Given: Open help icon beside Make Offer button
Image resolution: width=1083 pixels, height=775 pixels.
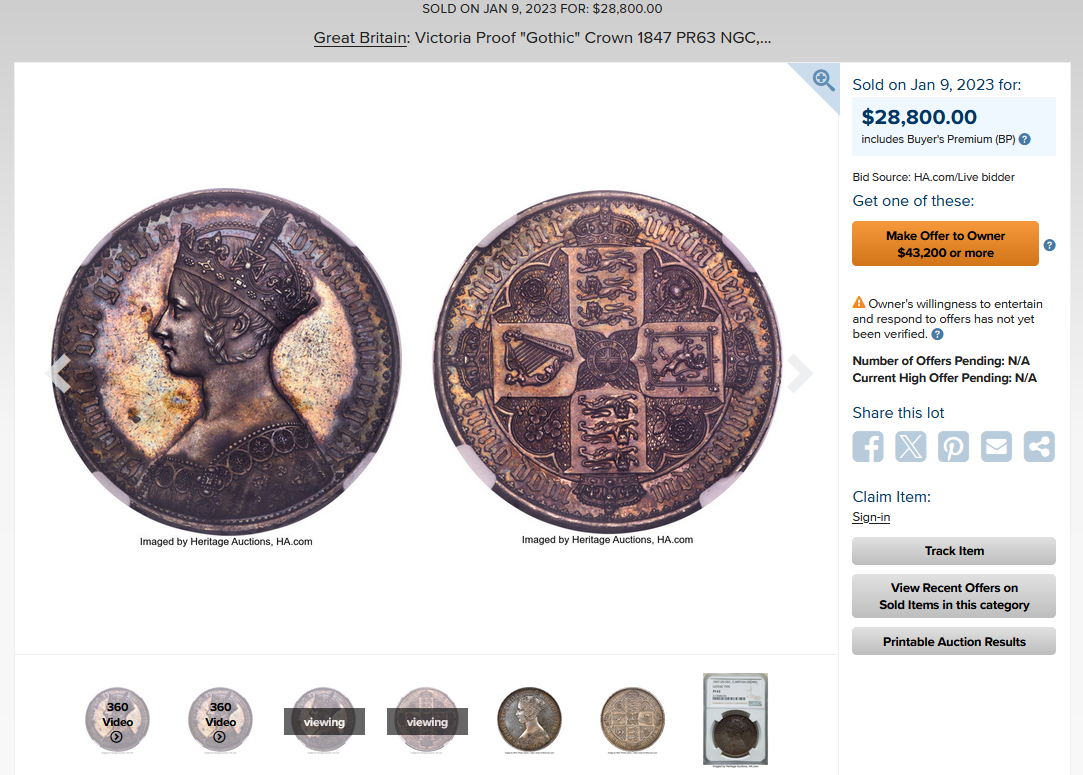Looking at the screenshot, I should (x=1049, y=245).
